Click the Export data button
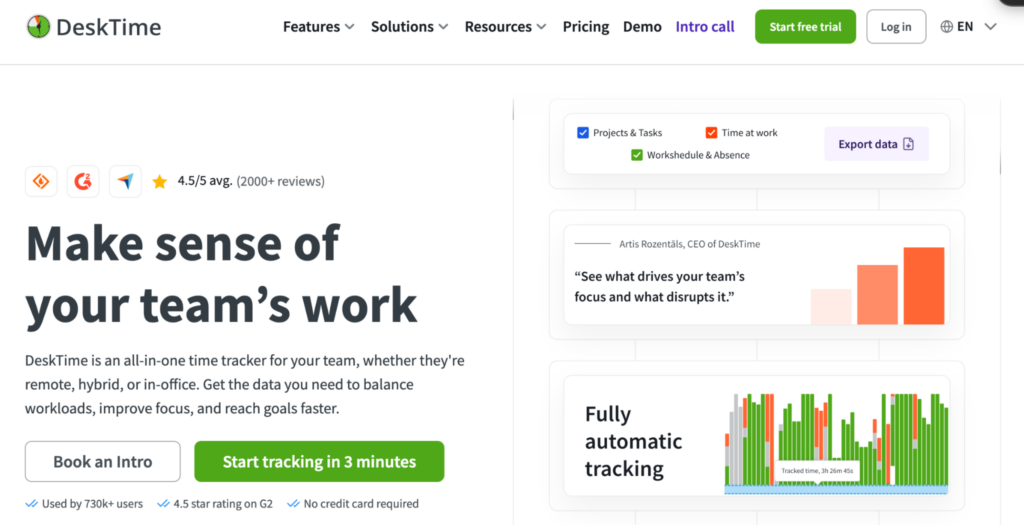The image size is (1024, 525). pyautogui.click(x=876, y=144)
